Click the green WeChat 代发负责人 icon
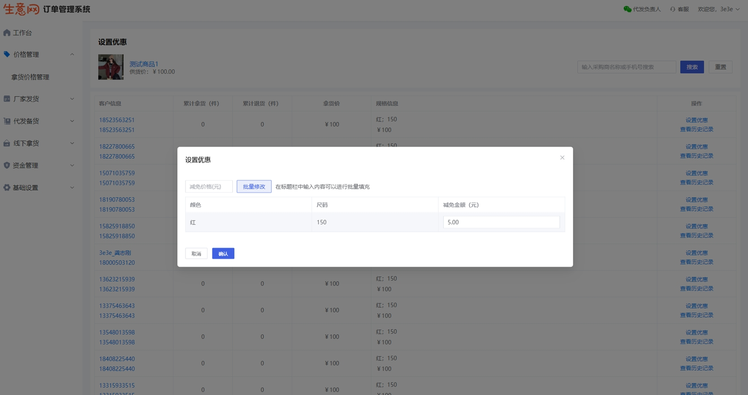This screenshot has width=748, height=395. (x=627, y=9)
